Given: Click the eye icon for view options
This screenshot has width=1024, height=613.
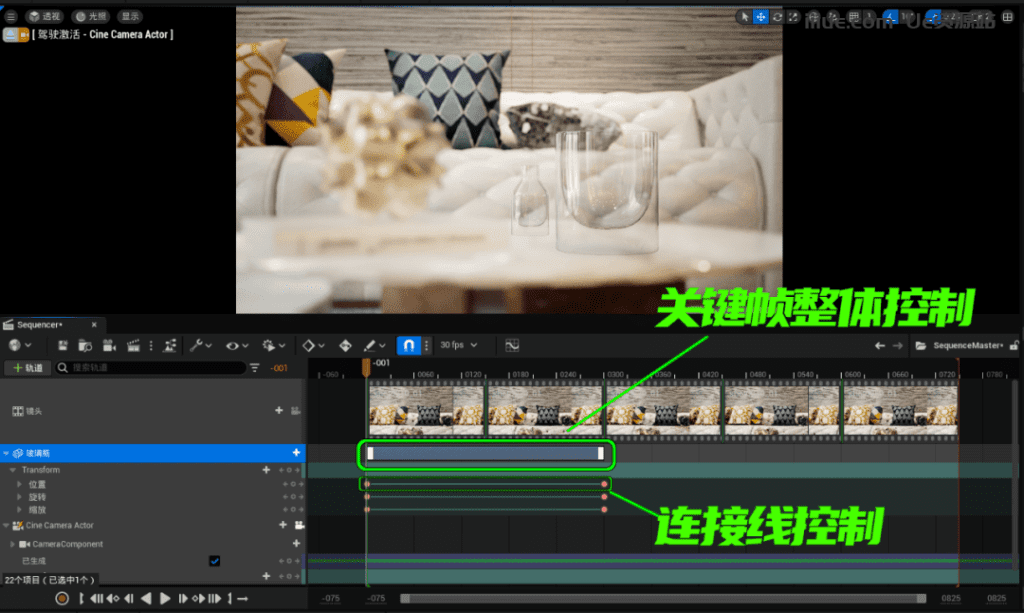Looking at the screenshot, I should (230, 345).
